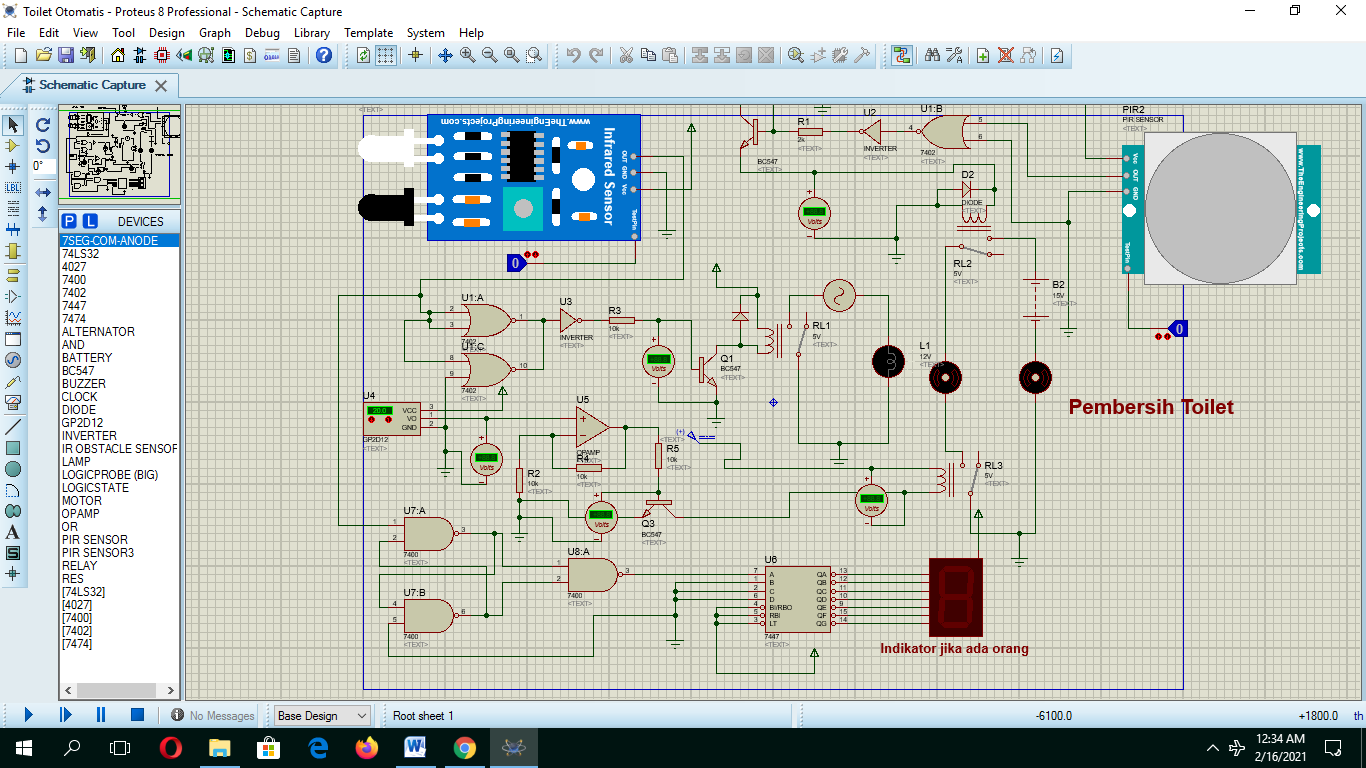Select LOGICSTATE device entry

pos(119,488)
